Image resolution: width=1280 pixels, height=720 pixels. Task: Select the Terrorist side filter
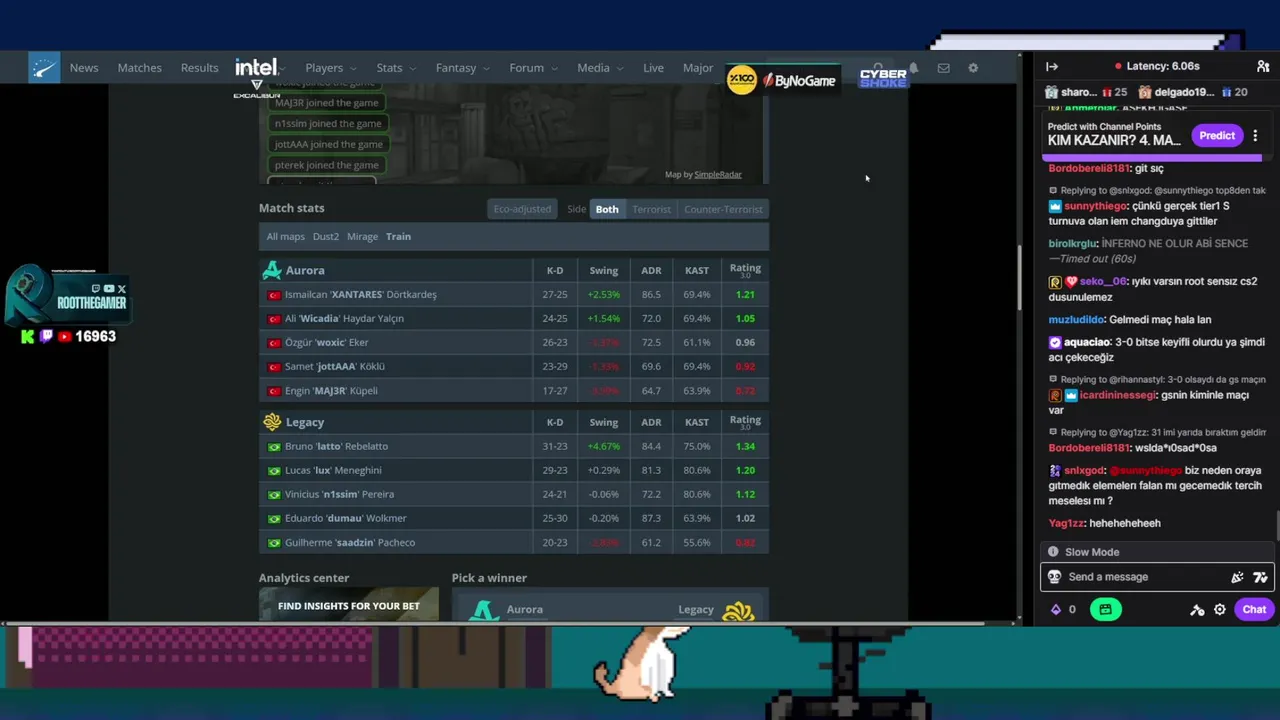(x=651, y=209)
